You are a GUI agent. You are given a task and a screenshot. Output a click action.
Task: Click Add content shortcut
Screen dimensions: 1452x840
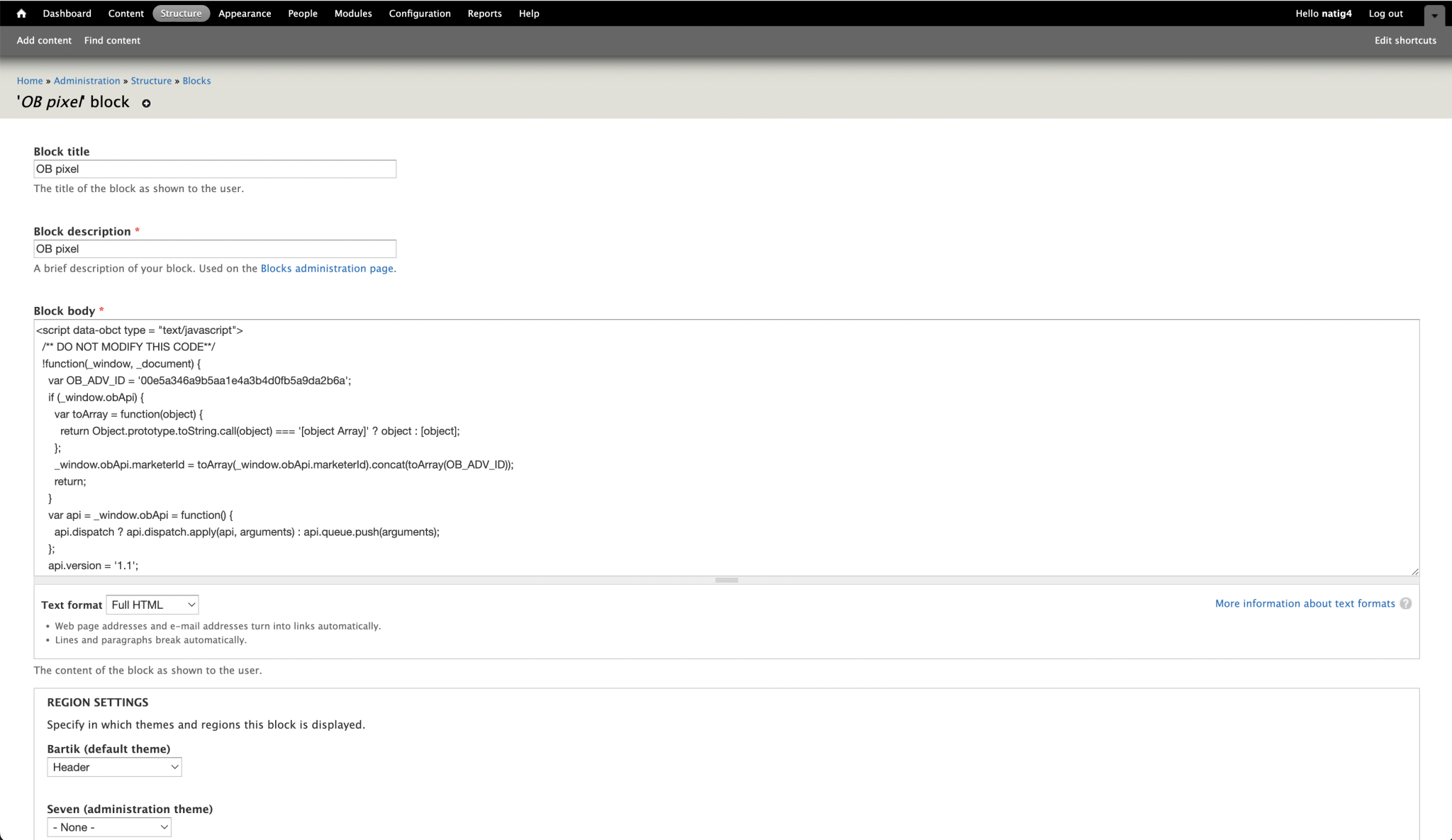tap(43, 40)
